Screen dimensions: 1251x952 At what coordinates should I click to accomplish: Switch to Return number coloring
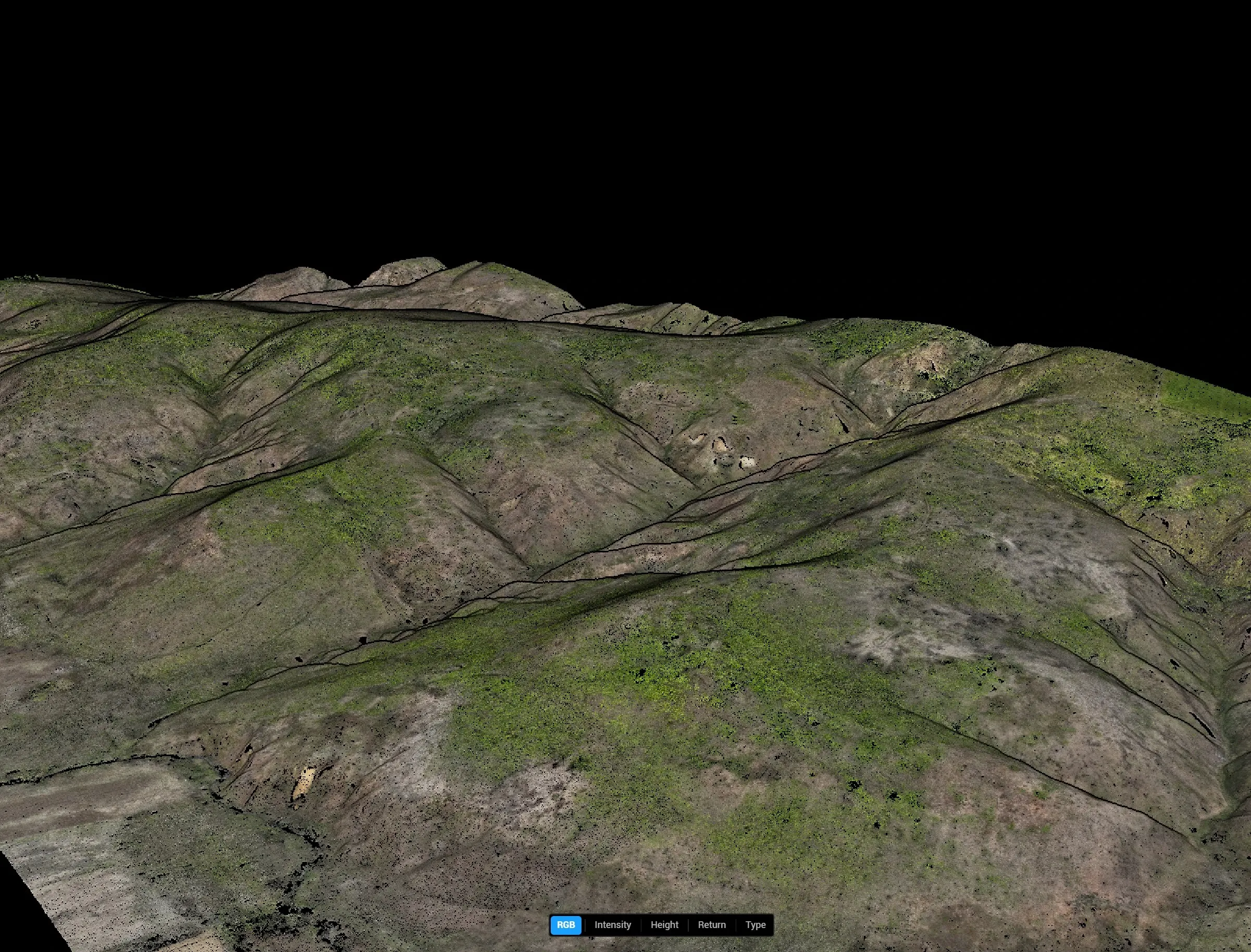click(712, 925)
